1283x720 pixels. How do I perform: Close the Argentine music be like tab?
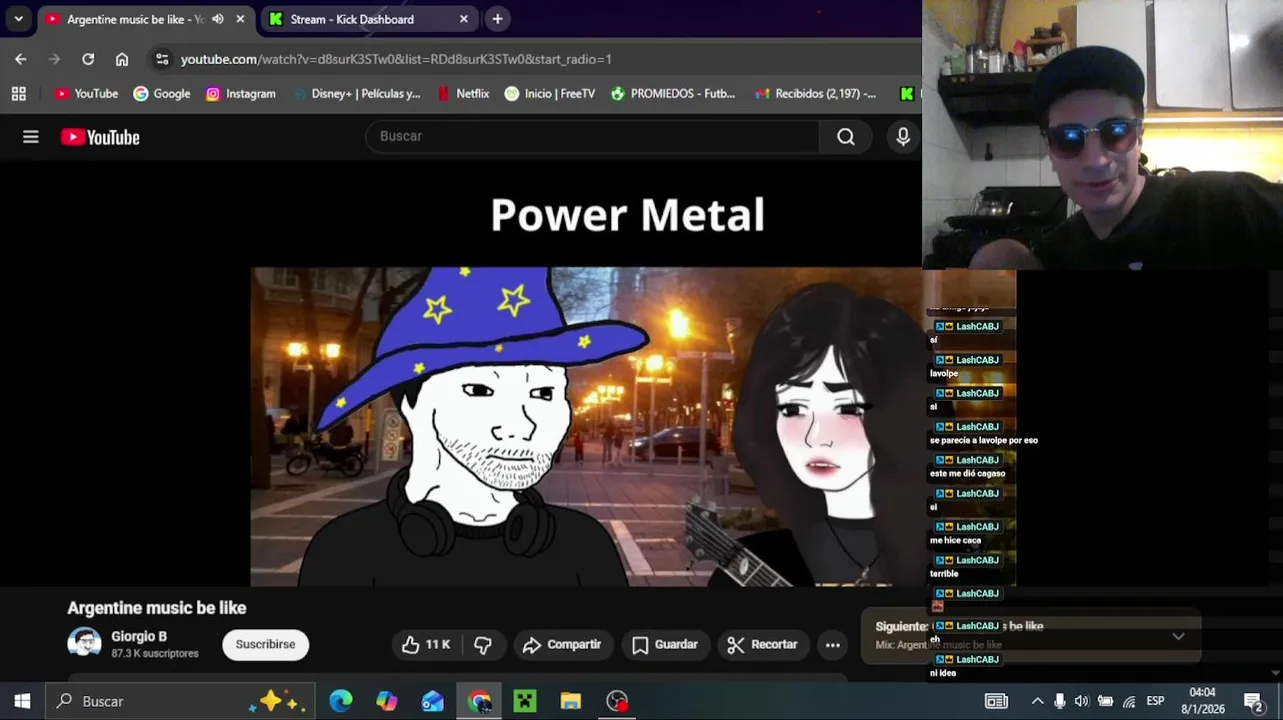(x=240, y=19)
